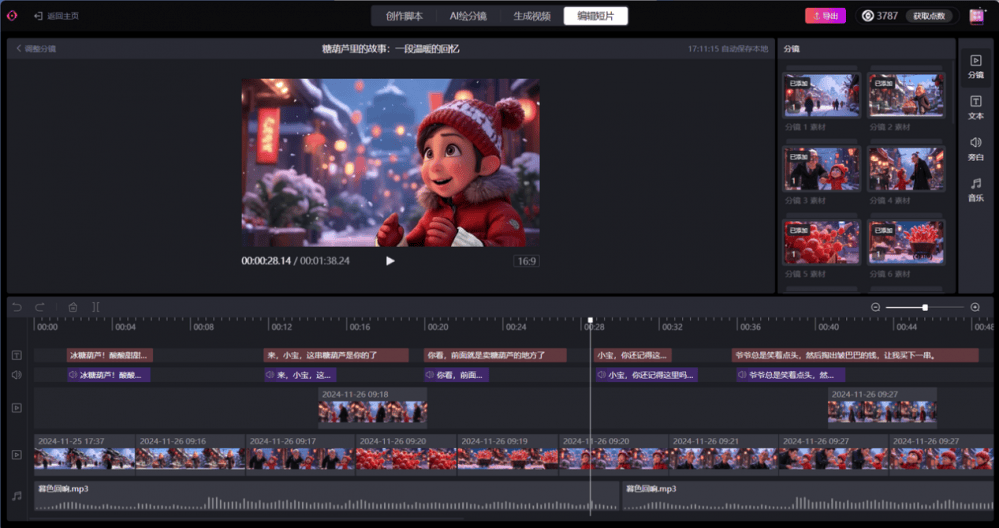Select video clip 2024-11-26 09:17
This screenshot has width=999, height=528.
pos(300,455)
